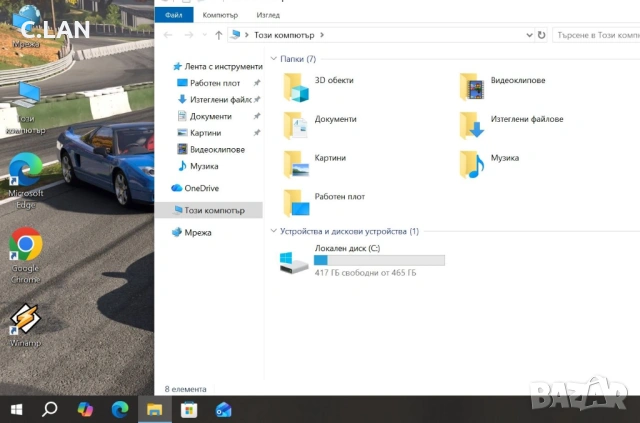This screenshot has height=423, width=640.
Task: Open the Файл menu tab
Action: (173, 15)
